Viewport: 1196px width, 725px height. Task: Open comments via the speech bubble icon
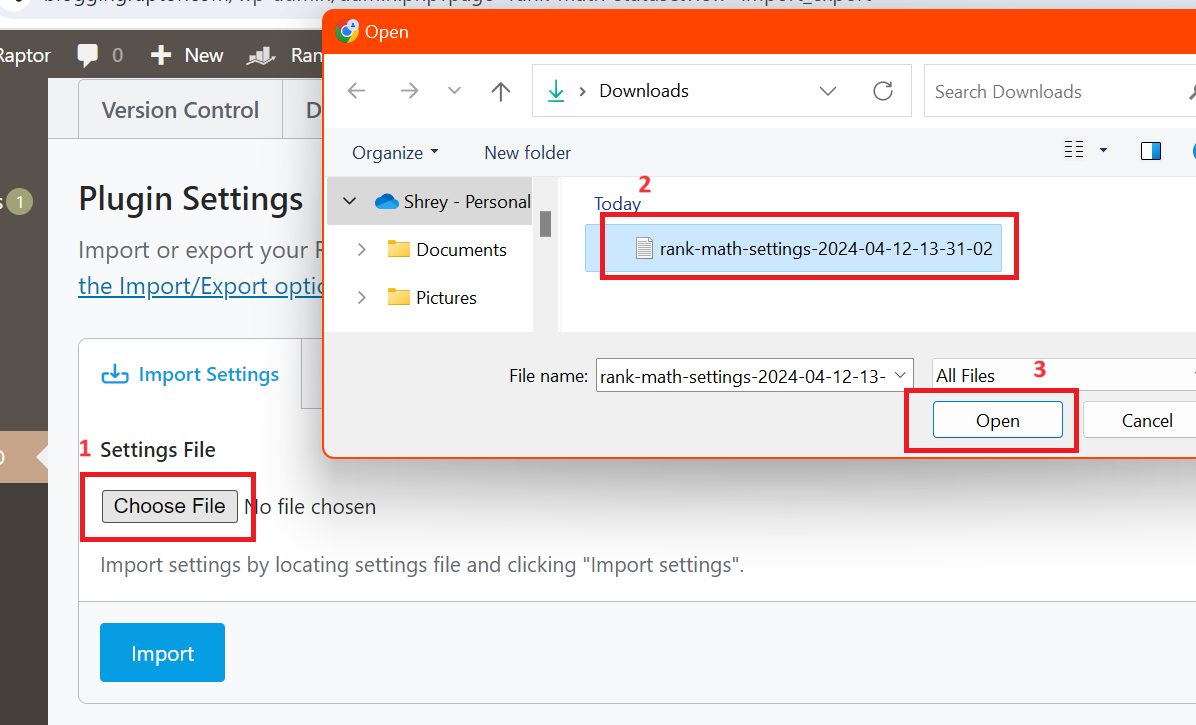[x=88, y=55]
